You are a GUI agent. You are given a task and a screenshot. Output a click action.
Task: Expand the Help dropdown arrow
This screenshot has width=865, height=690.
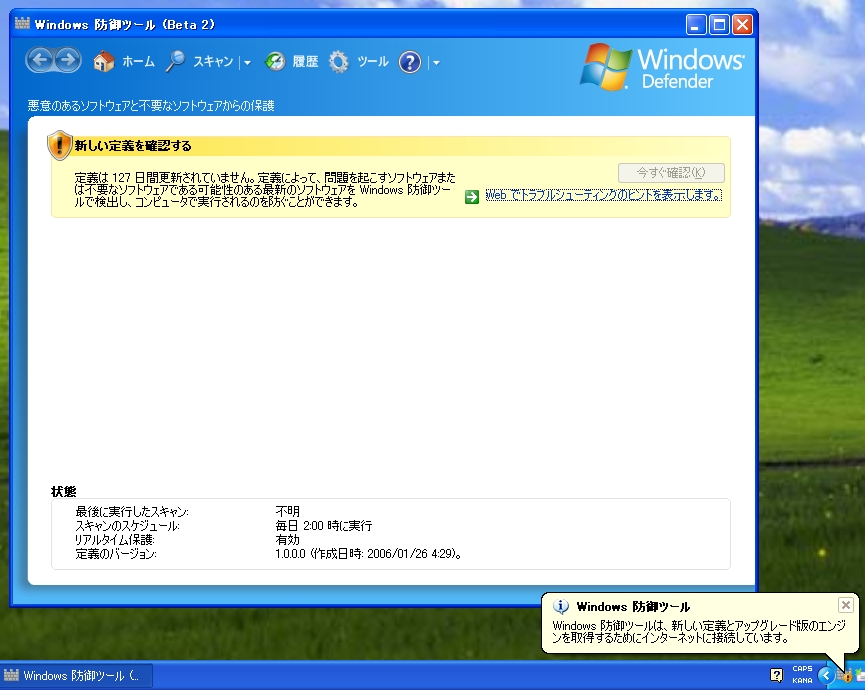[436, 63]
